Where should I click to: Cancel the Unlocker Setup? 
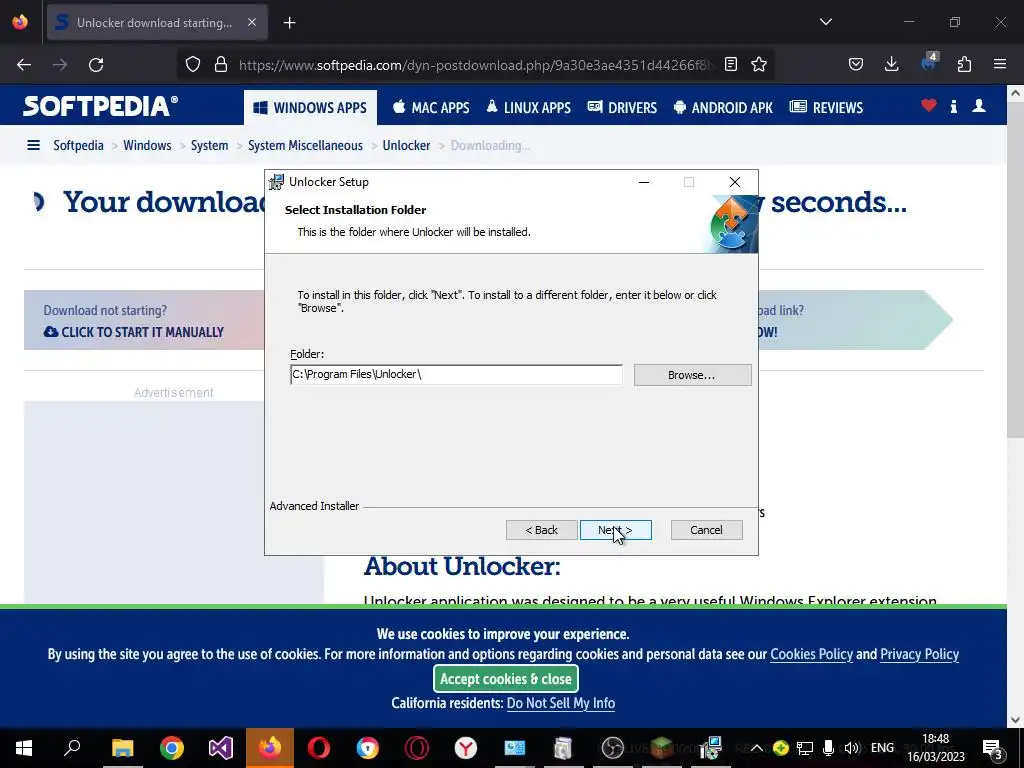point(706,530)
